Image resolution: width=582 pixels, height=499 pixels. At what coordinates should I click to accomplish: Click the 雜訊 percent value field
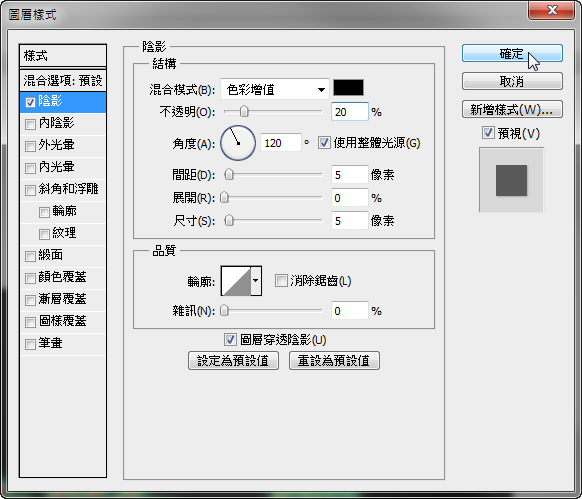tap(350, 310)
